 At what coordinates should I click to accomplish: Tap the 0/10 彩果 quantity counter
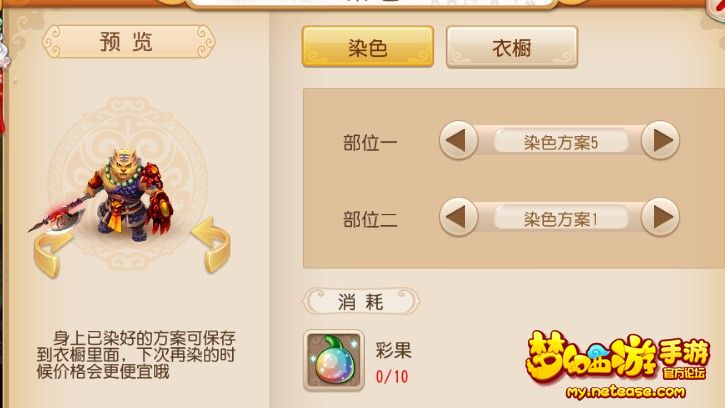click(x=392, y=377)
